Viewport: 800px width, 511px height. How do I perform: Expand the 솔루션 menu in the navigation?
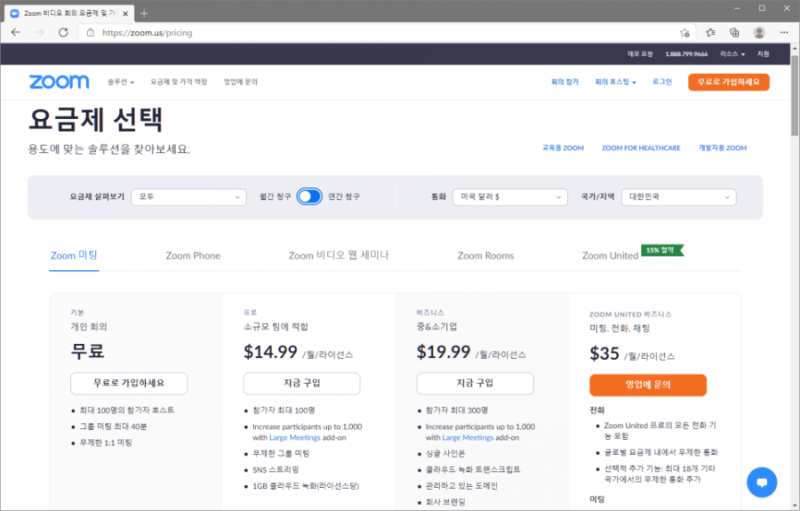pos(120,82)
